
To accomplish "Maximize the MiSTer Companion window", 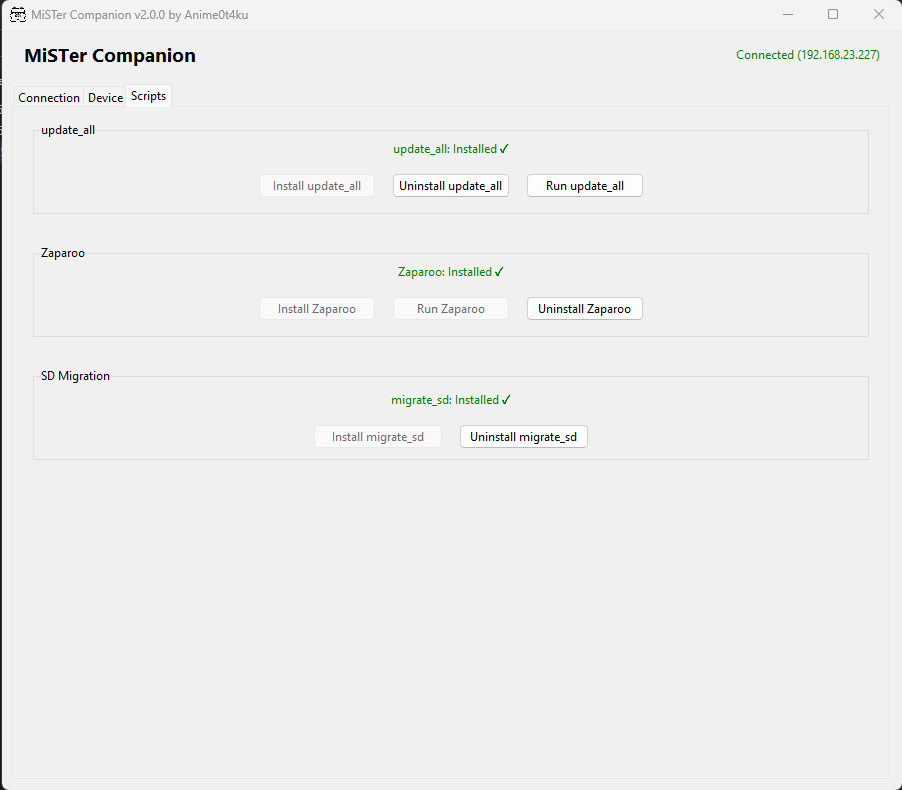I will tap(833, 14).
